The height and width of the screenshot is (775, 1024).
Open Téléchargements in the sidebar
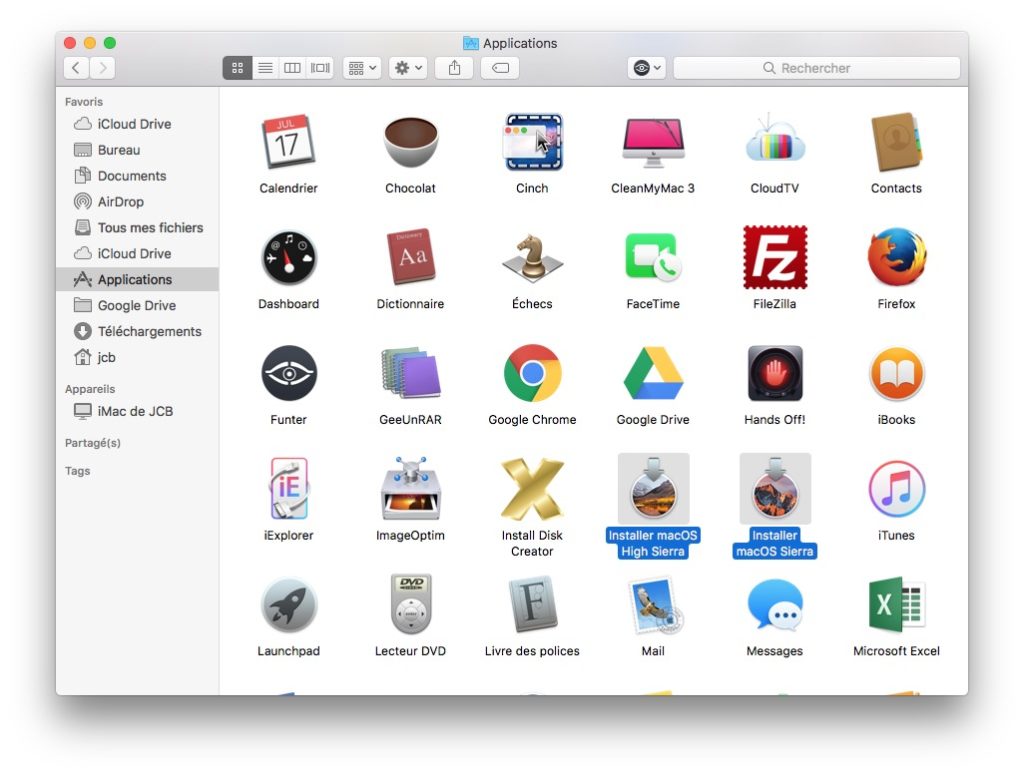[x=137, y=332]
